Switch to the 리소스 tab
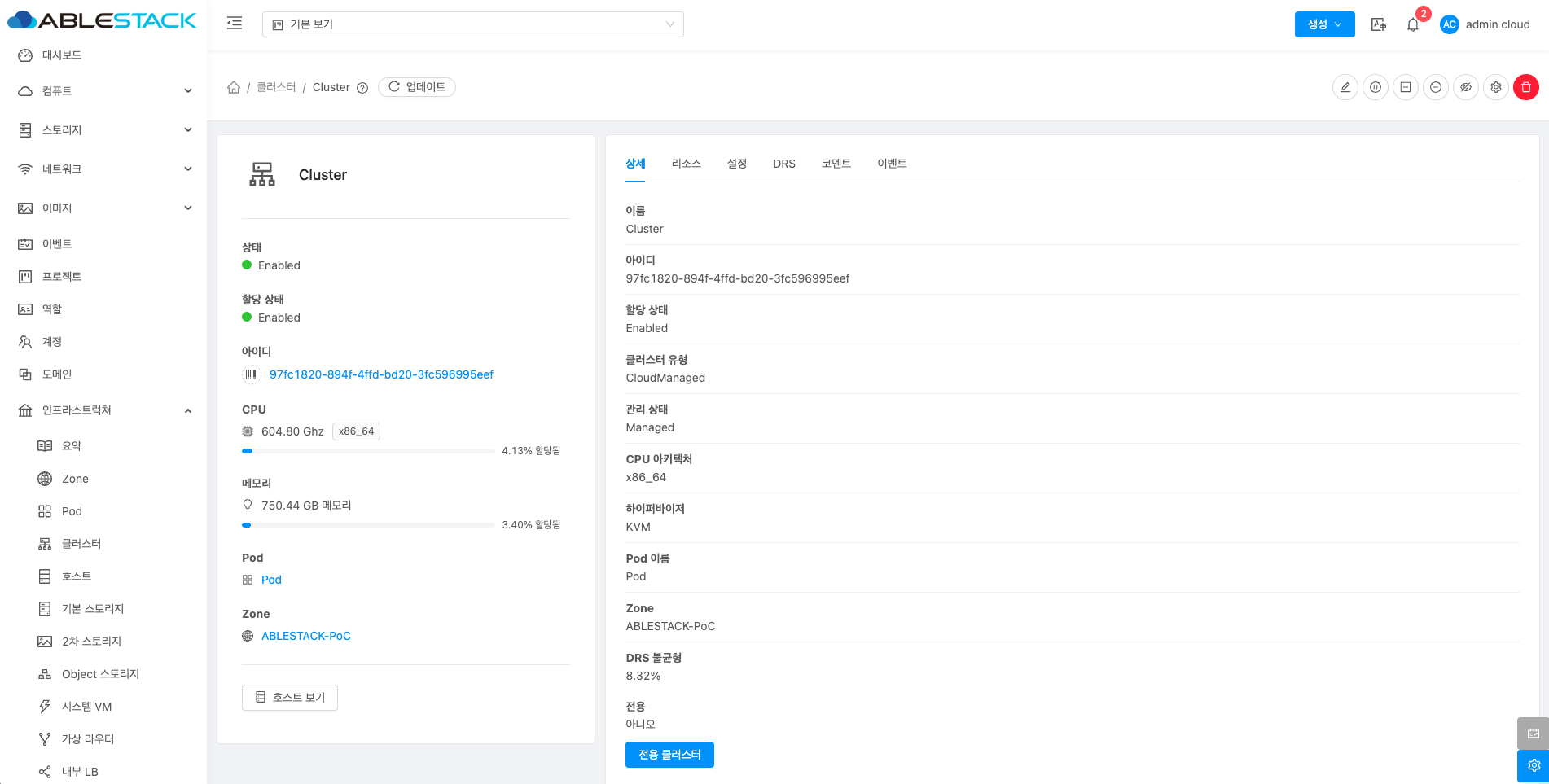1549x784 pixels. click(x=686, y=164)
